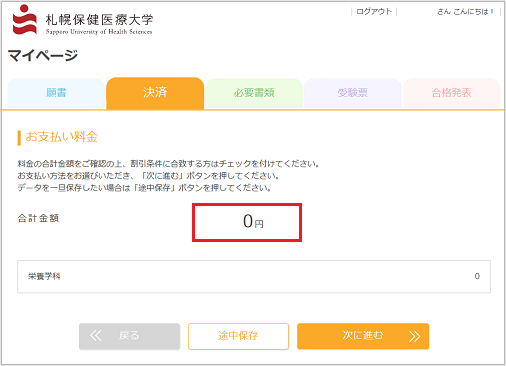506x366 pixels.
Task: Click the 次に進む button
Action: pos(363,336)
